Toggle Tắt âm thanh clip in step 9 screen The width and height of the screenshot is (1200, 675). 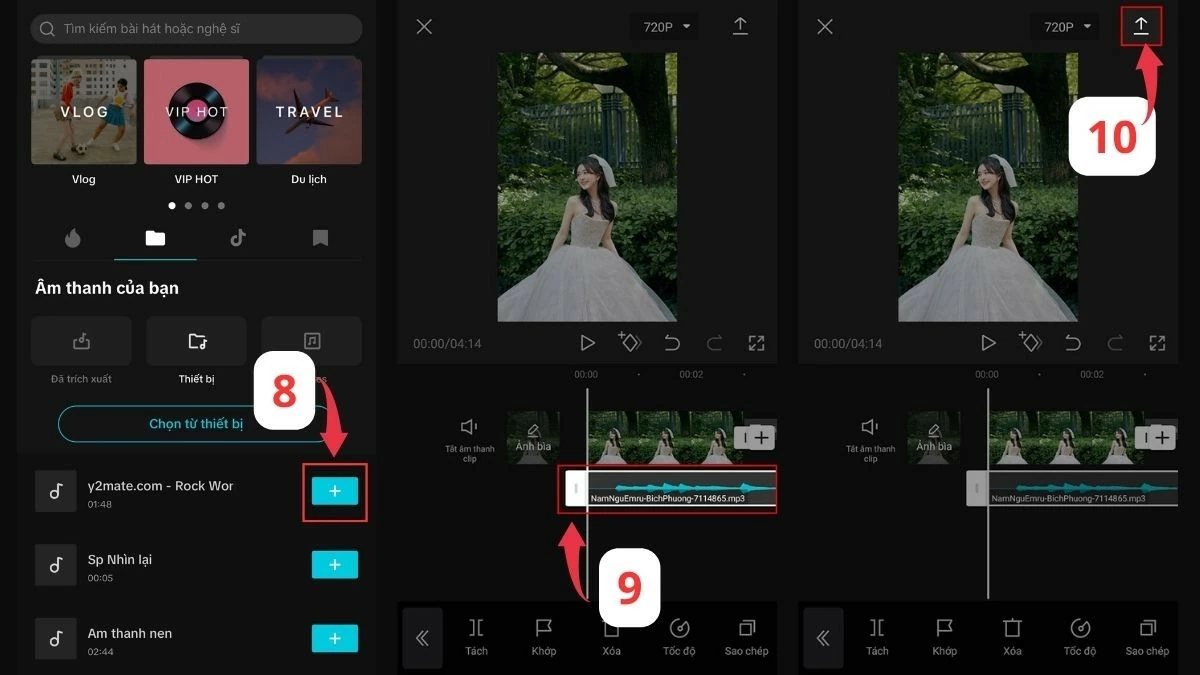coord(469,436)
